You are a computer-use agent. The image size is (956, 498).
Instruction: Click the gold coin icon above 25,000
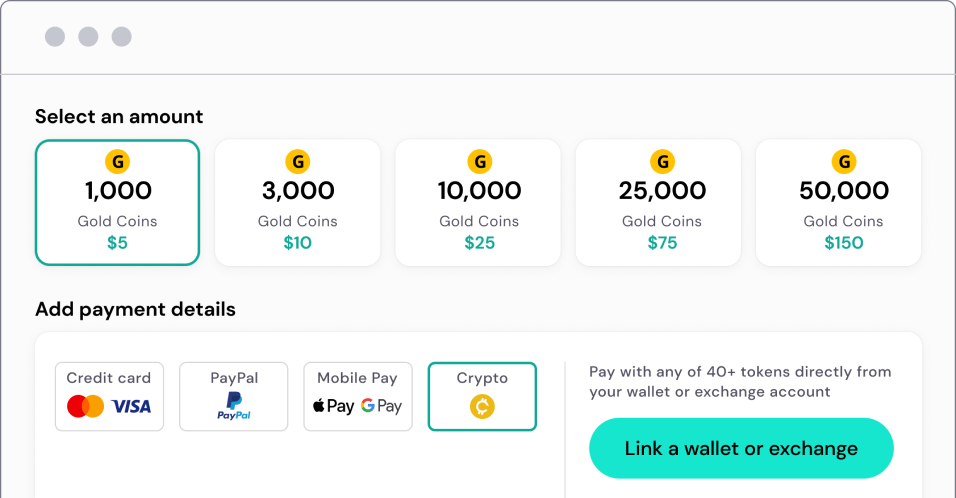[x=662, y=161]
